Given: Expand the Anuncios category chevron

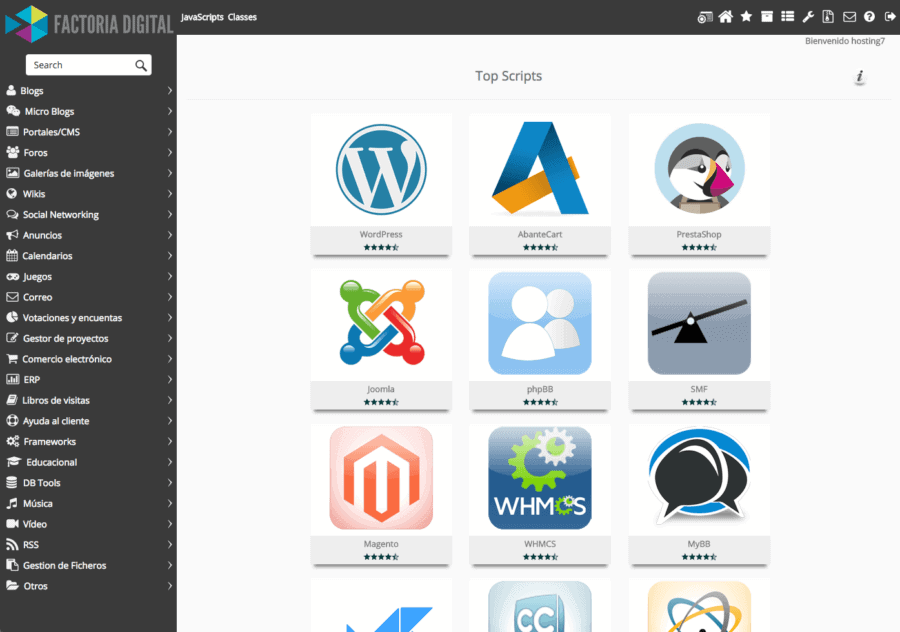Looking at the screenshot, I should (169, 235).
